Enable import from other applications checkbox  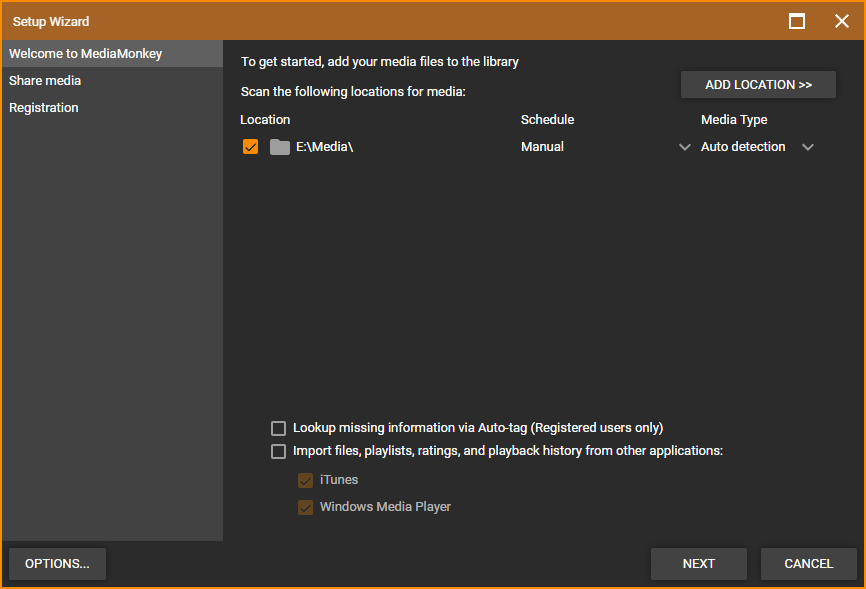pos(278,451)
